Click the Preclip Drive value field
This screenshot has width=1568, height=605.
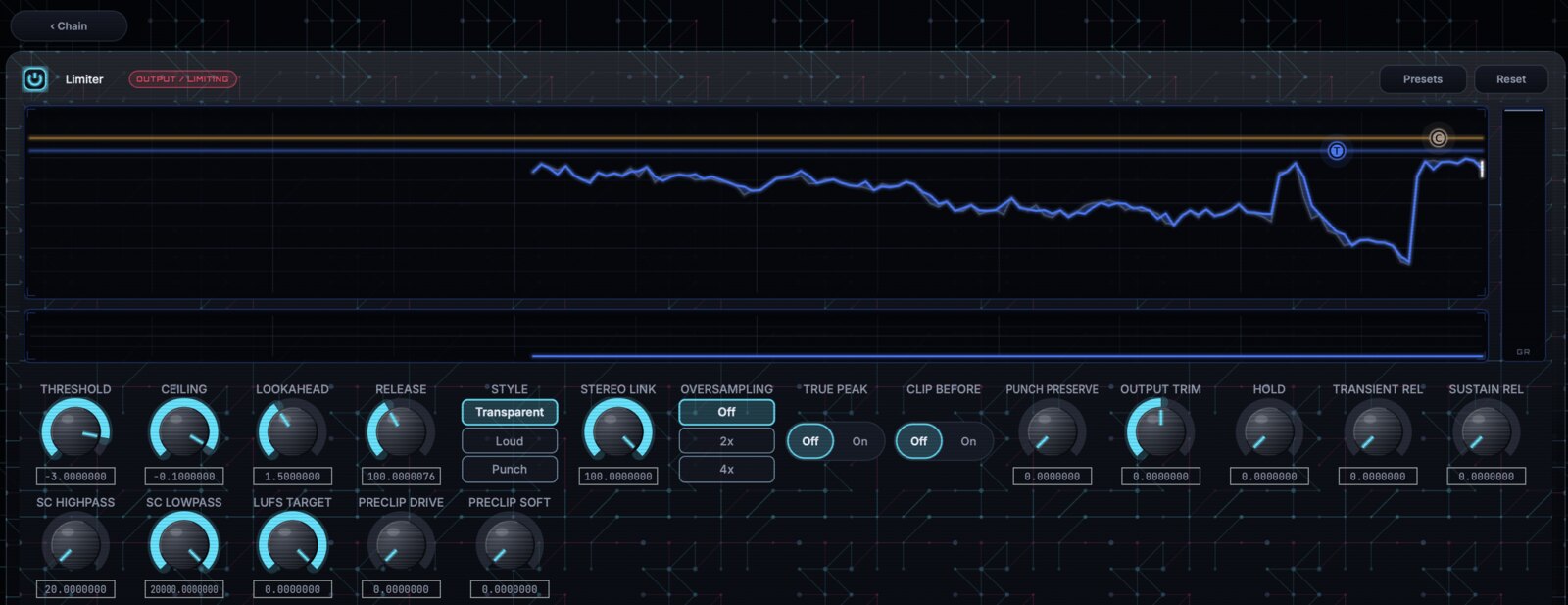(x=401, y=589)
